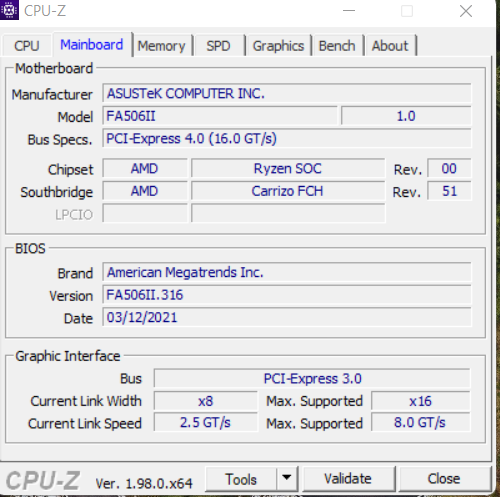500x497 pixels.
Task: Select the Carrizo FCH southbridge field
Action: (x=288, y=191)
